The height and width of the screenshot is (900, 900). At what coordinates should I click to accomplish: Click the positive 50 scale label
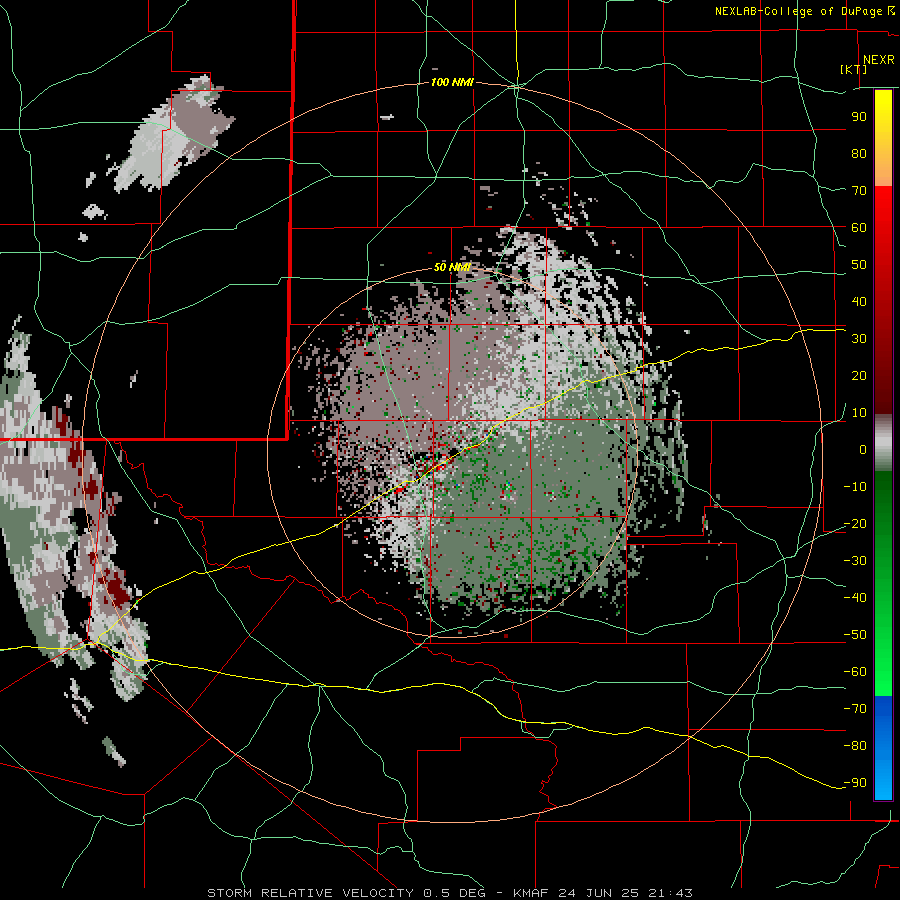pyautogui.click(x=859, y=265)
